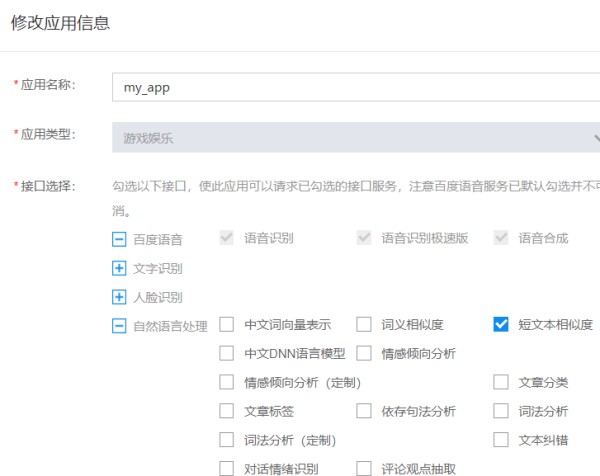Viewport: 600px width, 476px height.
Task: Uncheck the 短文本相似度 checkbox
Action: tap(501, 324)
